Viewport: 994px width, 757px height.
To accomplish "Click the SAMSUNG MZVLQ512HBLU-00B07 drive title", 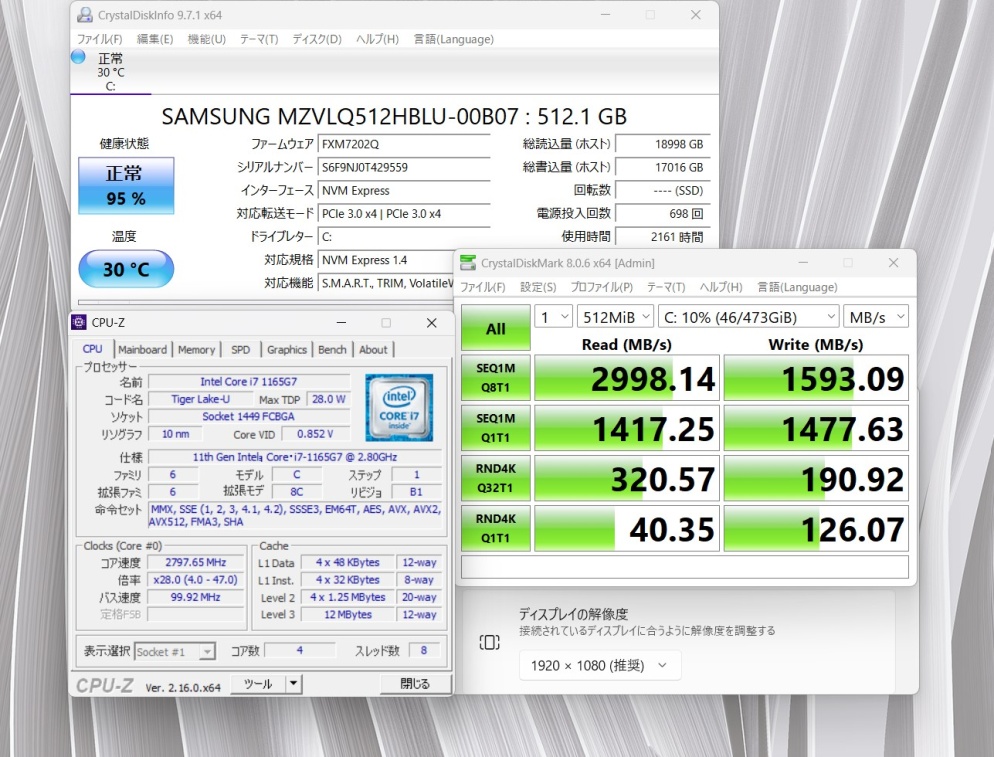I will (394, 117).
